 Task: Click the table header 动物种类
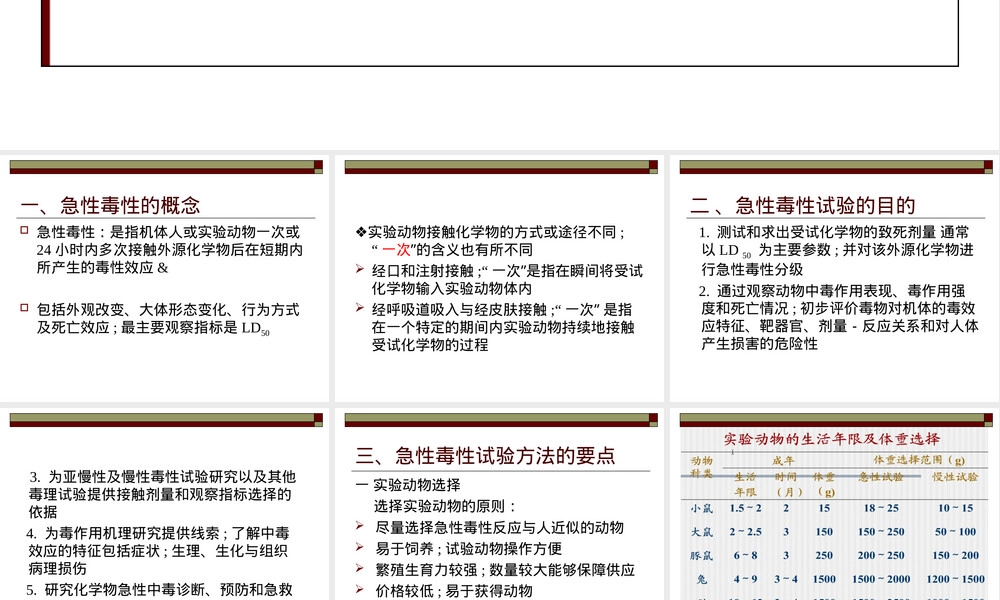702,466
